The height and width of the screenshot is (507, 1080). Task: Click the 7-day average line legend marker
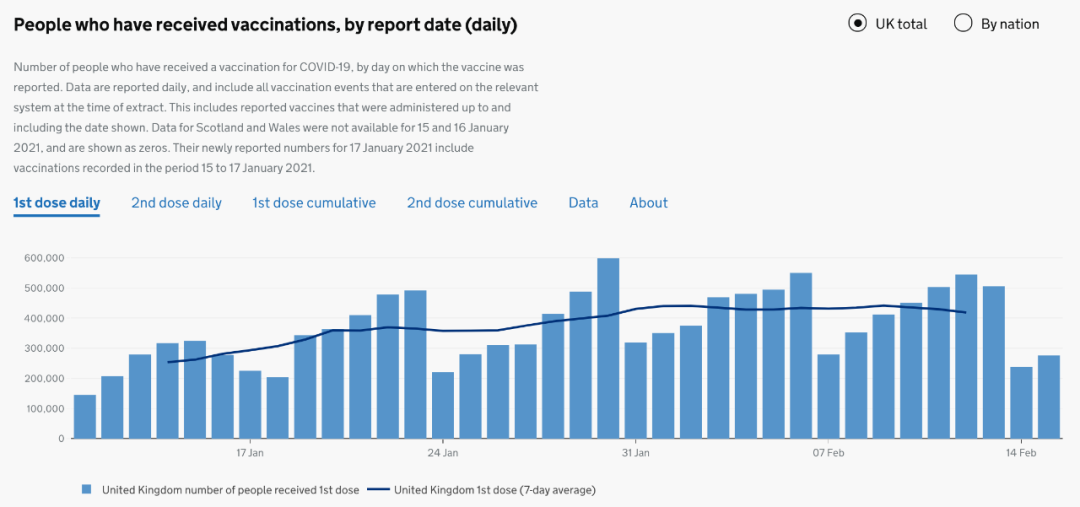(x=378, y=490)
